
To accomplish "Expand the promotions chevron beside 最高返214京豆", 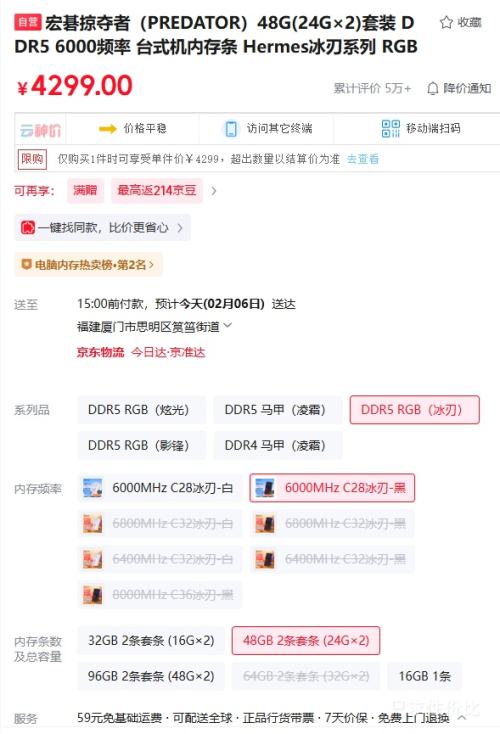I will pyautogui.click(x=213, y=191).
